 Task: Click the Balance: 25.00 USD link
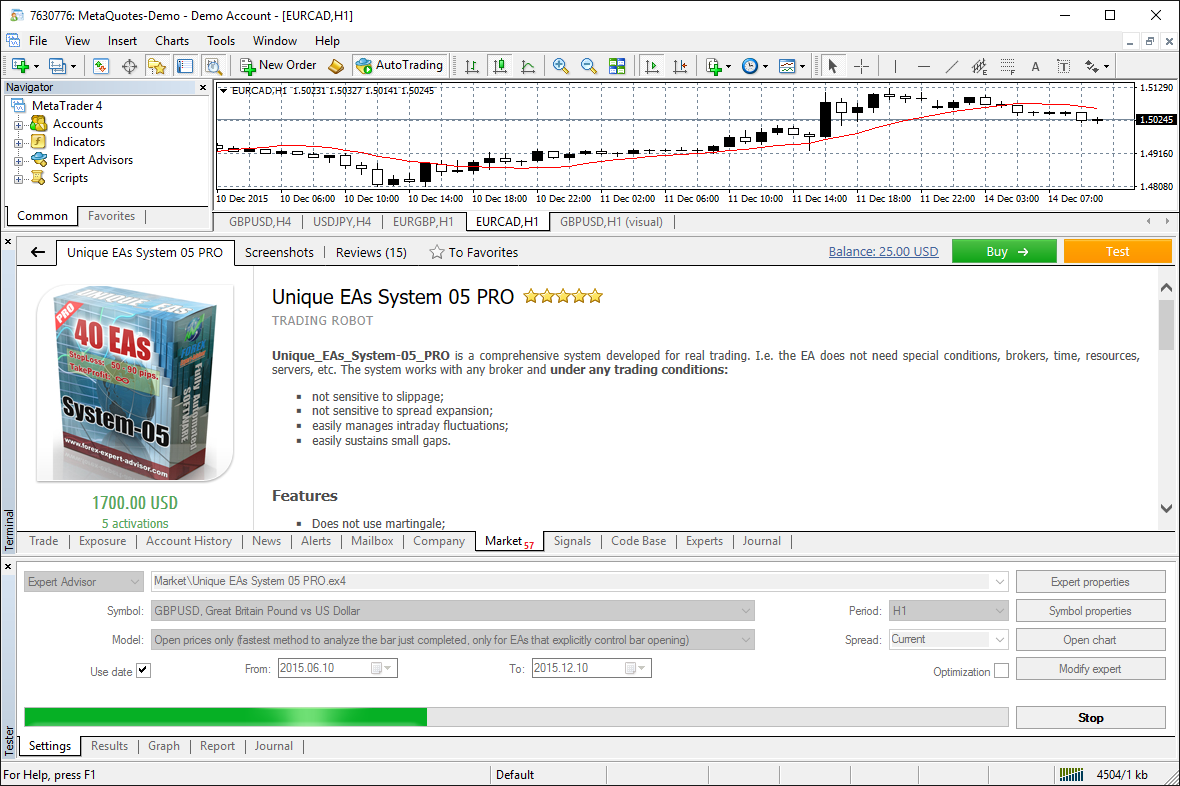click(x=883, y=252)
